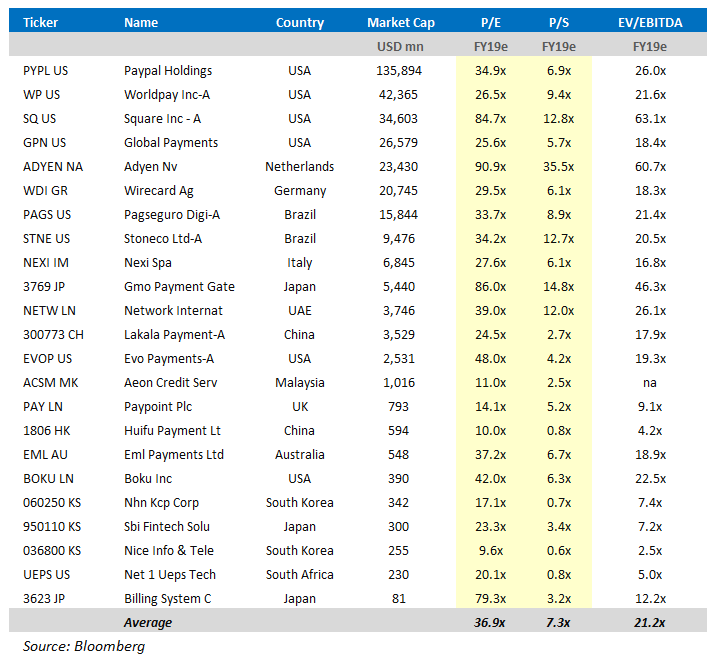Click Source: Bloomberg caption
Screen dimensions: 714x658
tap(84, 647)
